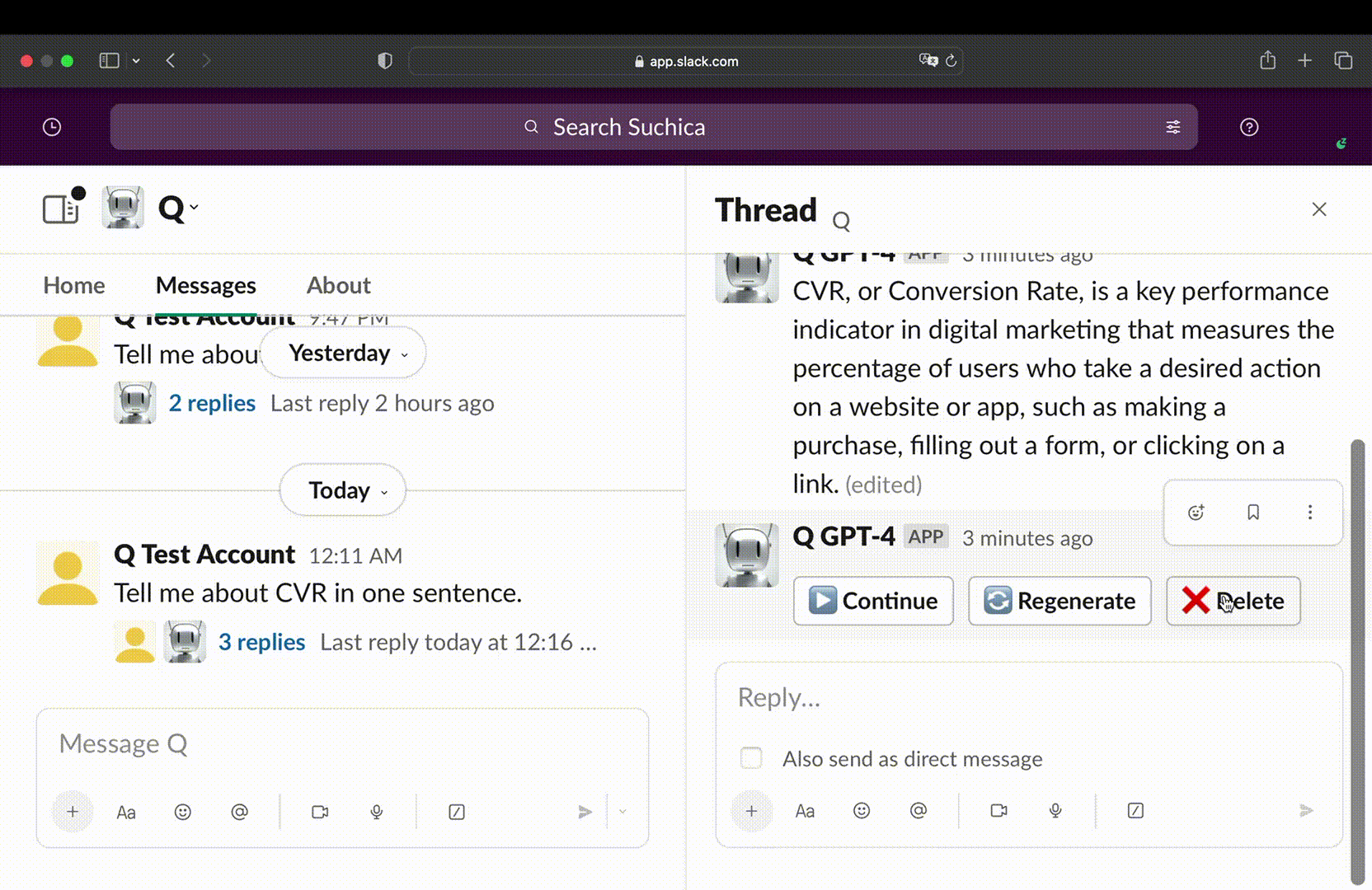Bookmark the Q GPT-4 message
This screenshot has height=890, width=1372.
1252,513
